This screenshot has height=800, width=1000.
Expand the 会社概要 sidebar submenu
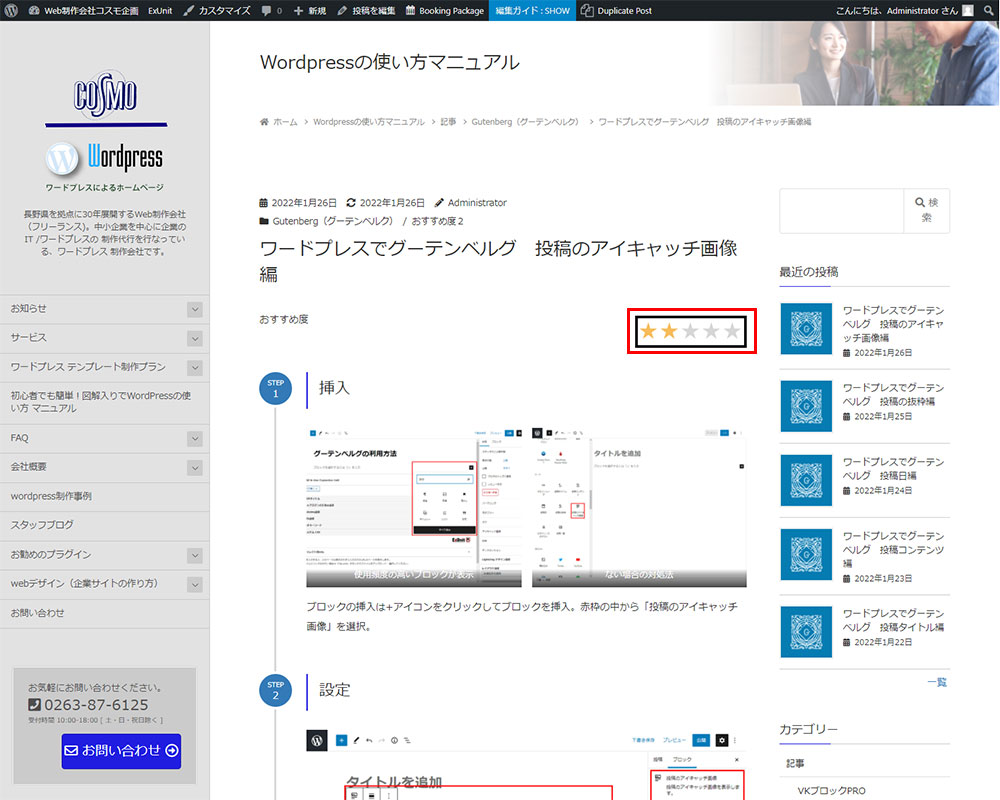pyautogui.click(x=194, y=467)
